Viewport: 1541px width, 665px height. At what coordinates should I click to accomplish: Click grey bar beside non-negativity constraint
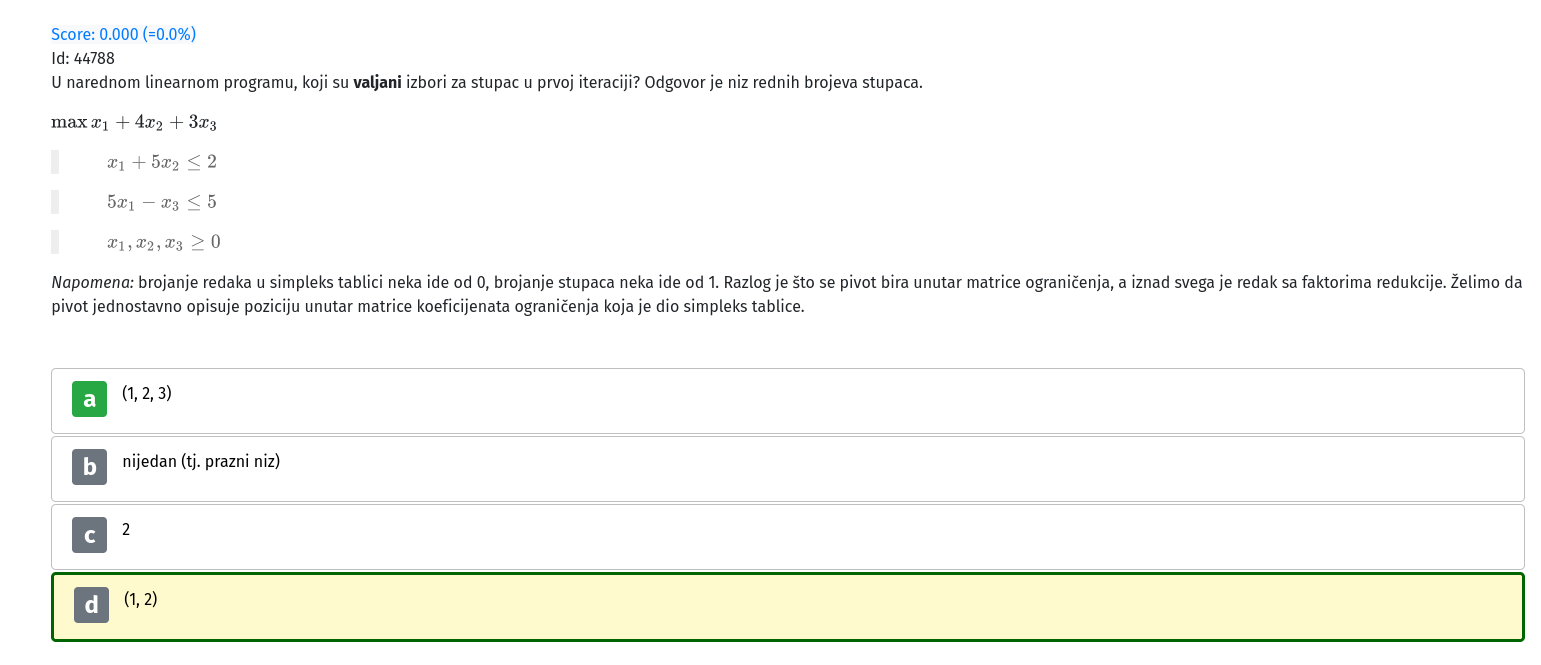55,242
